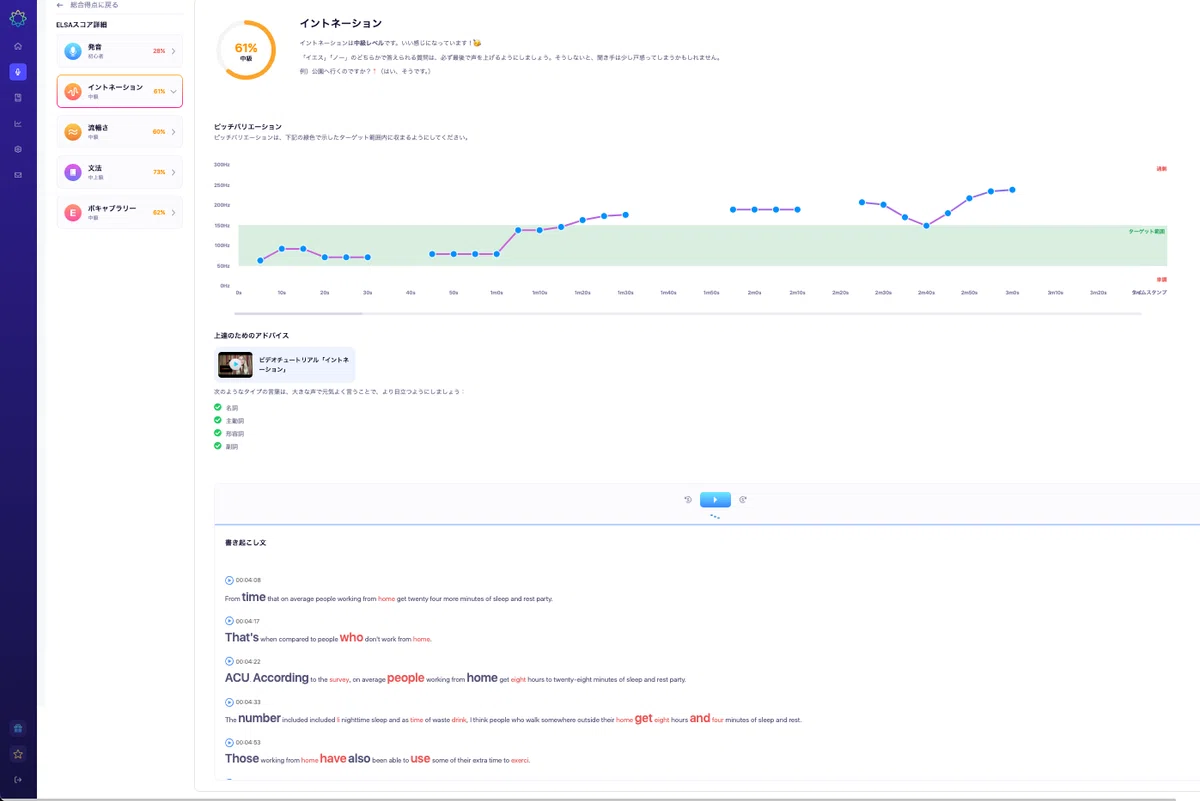Play the transcript segment at 00:04:22
The image size is (1200, 801).
point(229,661)
